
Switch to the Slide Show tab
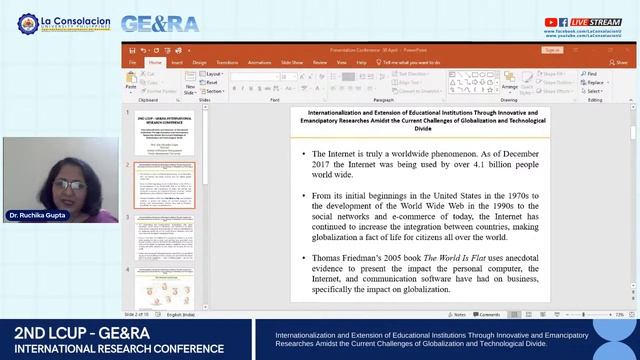click(292, 62)
